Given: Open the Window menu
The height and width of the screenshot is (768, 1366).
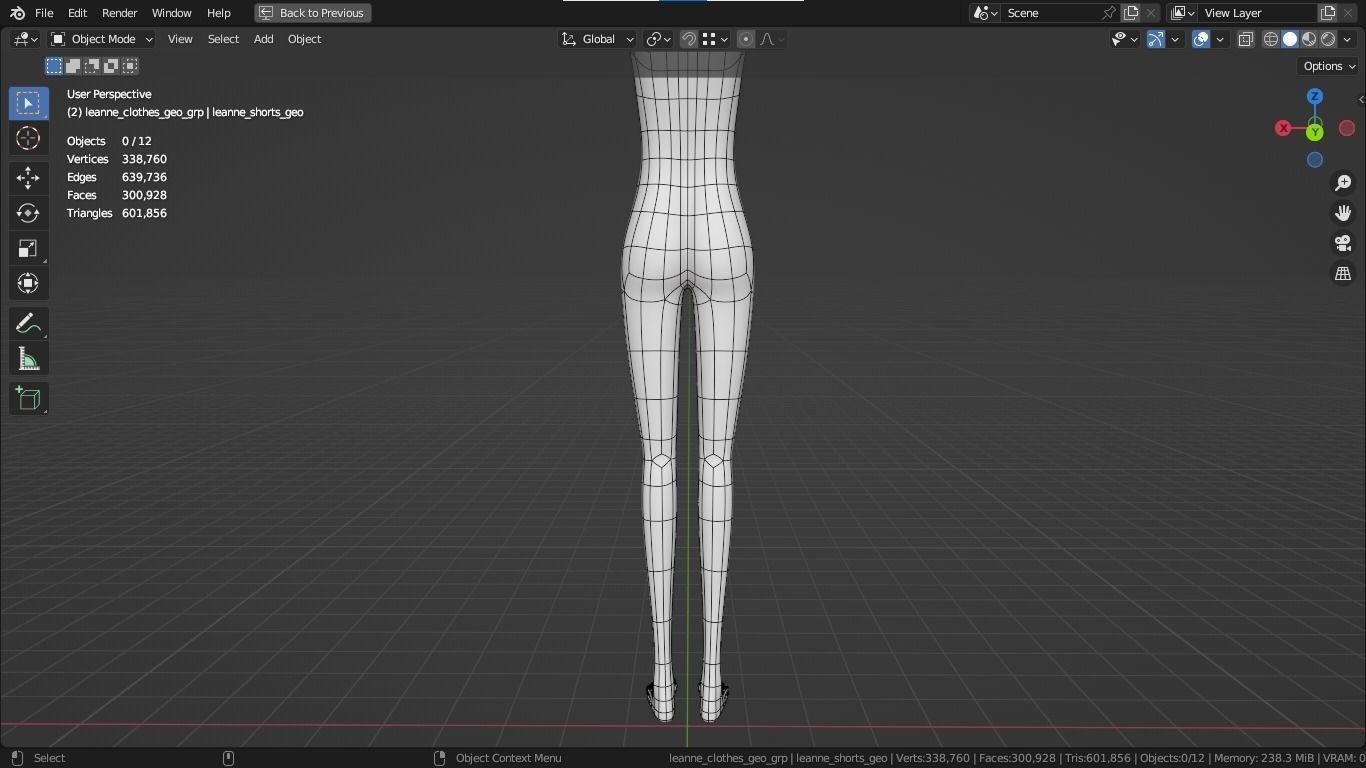Looking at the screenshot, I should [x=171, y=13].
